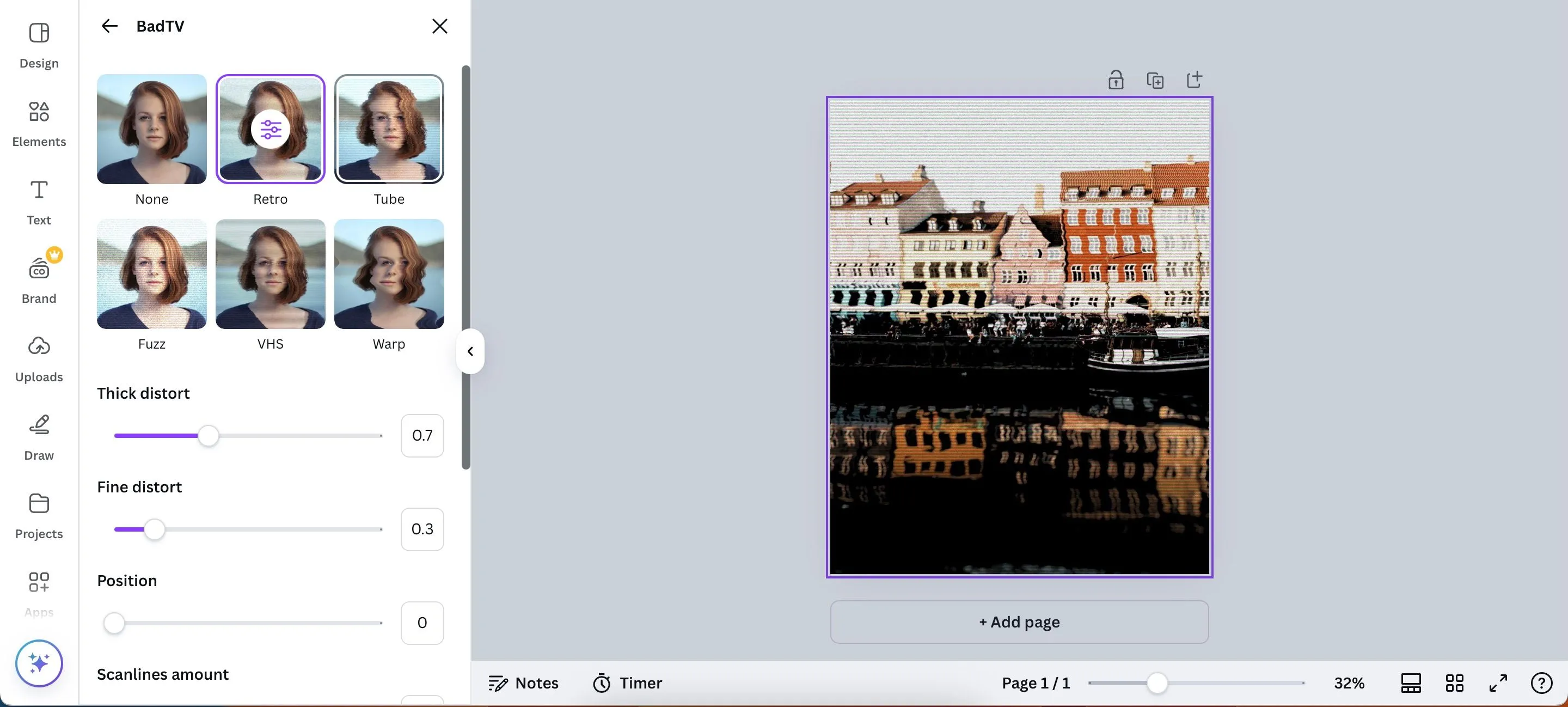Edit the Position value field
The width and height of the screenshot is (1568, 707).
click(x=422, y=624)
